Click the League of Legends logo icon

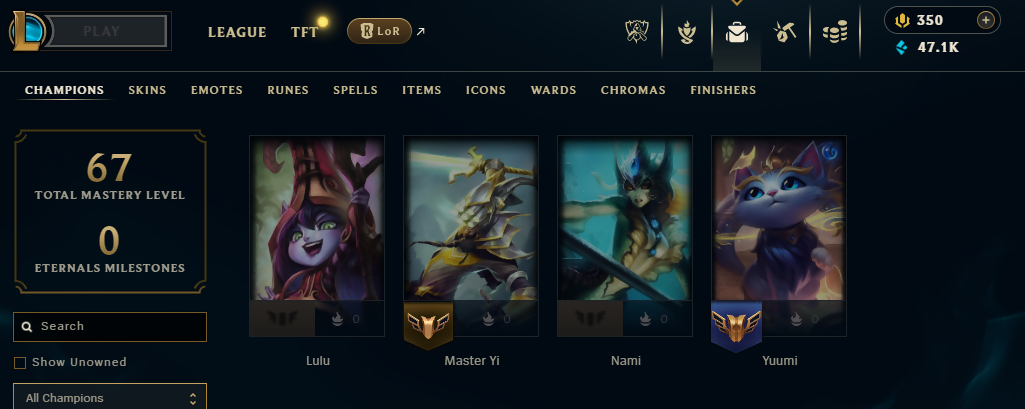point(27,31)
